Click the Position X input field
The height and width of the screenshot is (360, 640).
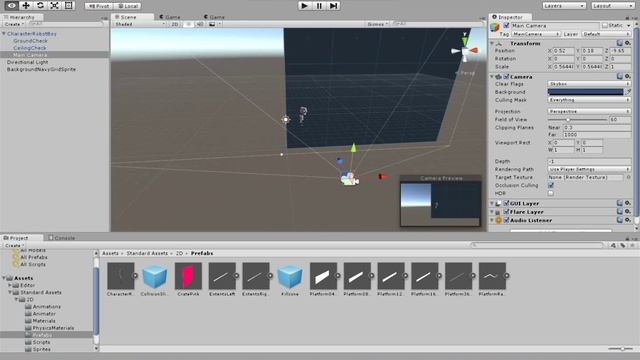click(x=563, y=51)
